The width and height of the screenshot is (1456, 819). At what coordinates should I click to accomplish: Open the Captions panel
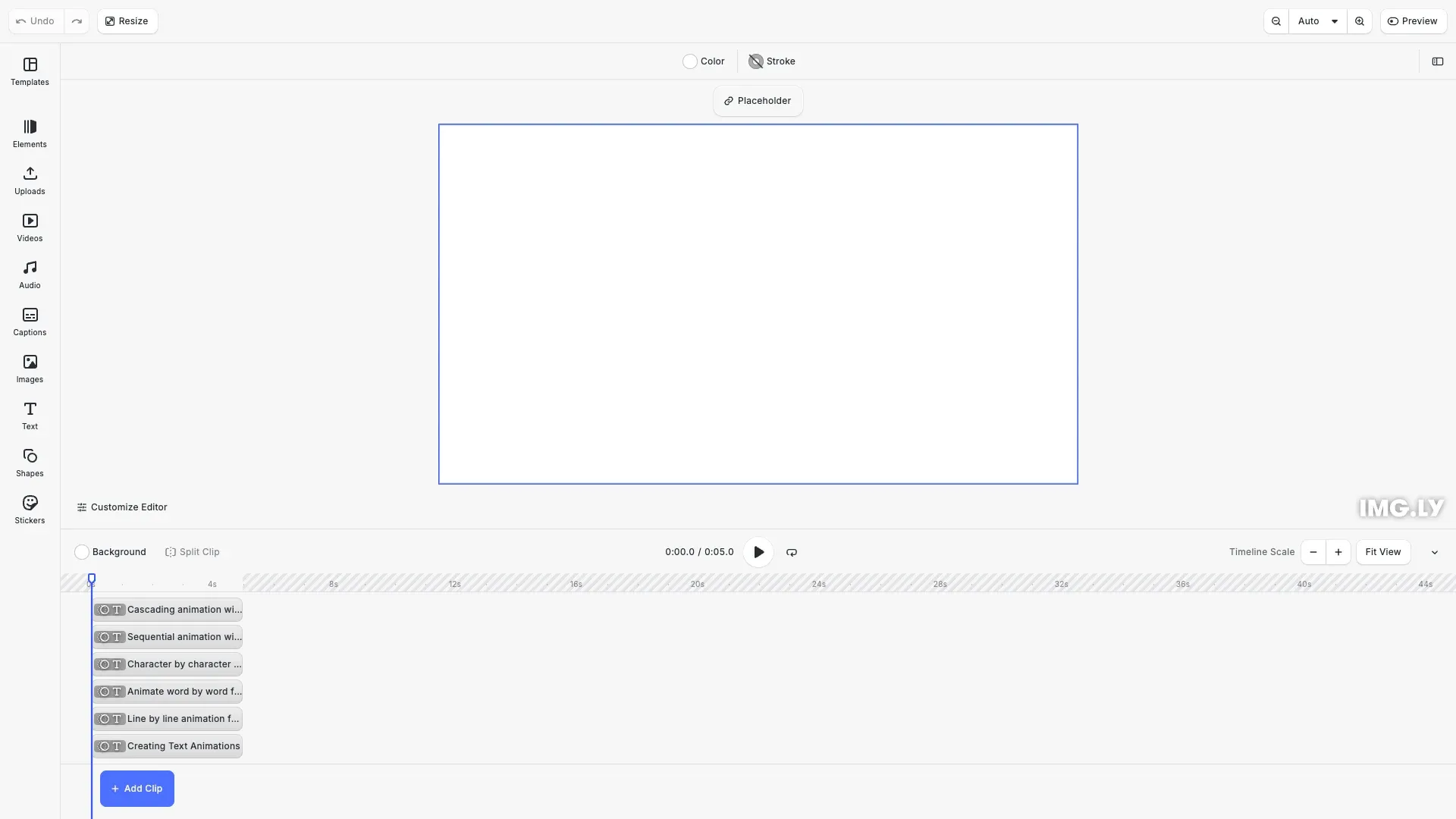coord(30,322)
